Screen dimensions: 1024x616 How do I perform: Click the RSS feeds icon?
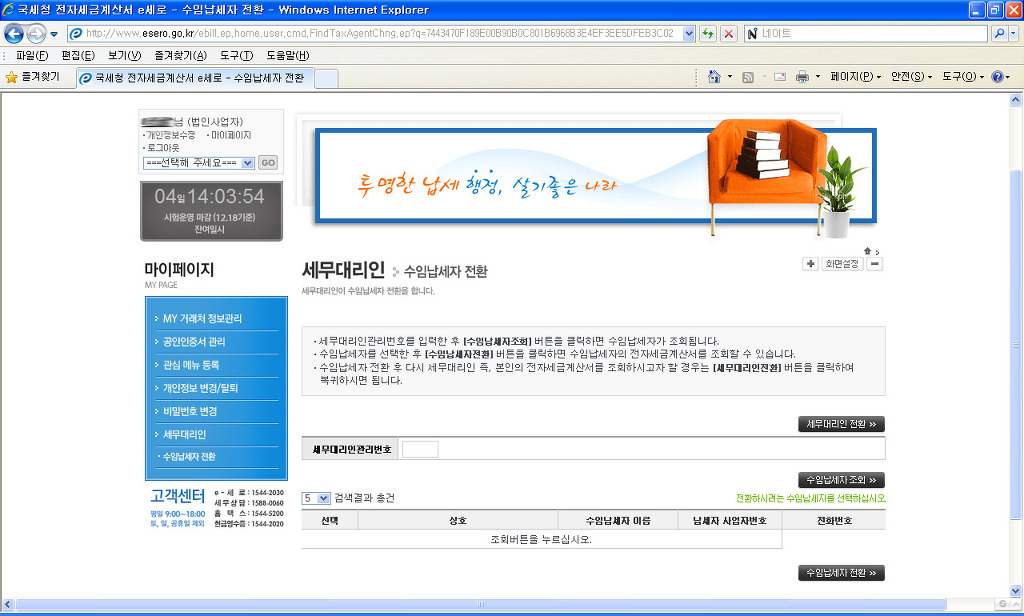(748, 77)
